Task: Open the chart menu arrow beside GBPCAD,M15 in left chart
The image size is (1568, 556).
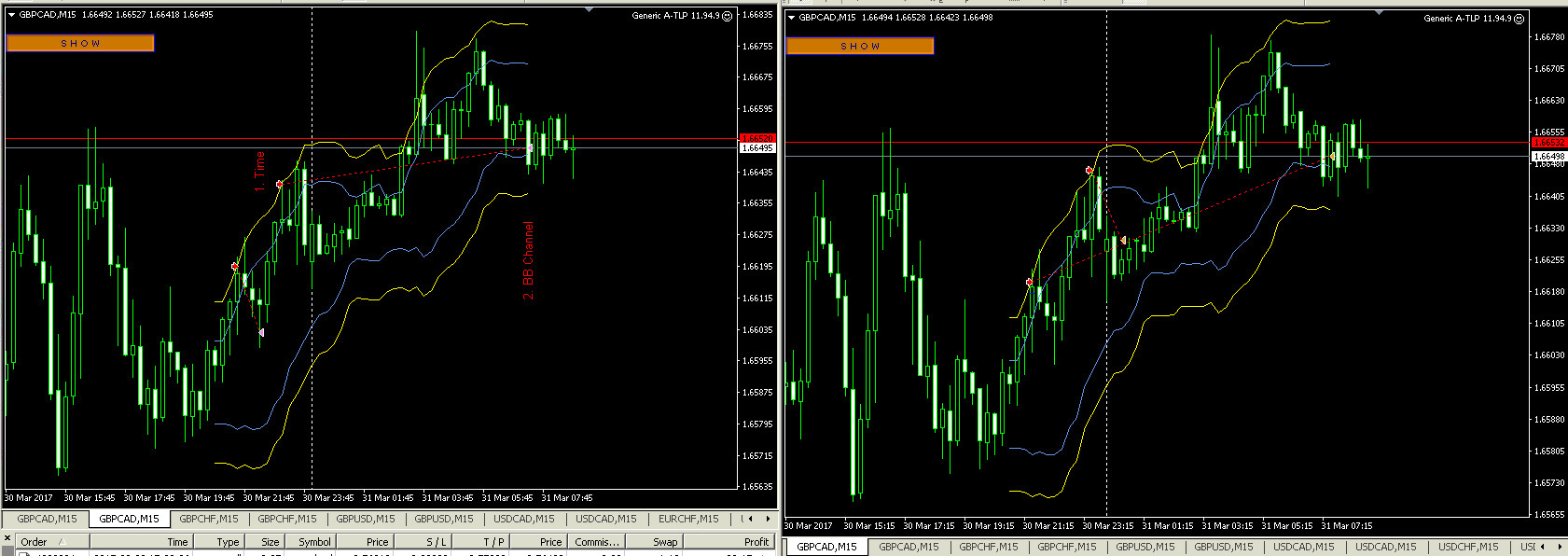Action: pyautogui.click(x=11, y=15)
